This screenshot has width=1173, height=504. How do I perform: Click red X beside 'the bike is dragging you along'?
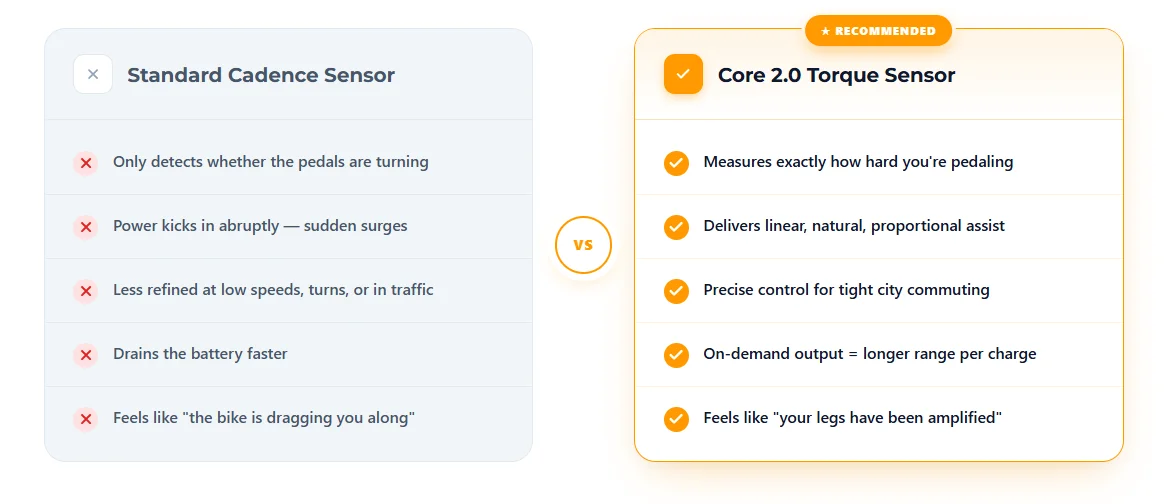86,419
